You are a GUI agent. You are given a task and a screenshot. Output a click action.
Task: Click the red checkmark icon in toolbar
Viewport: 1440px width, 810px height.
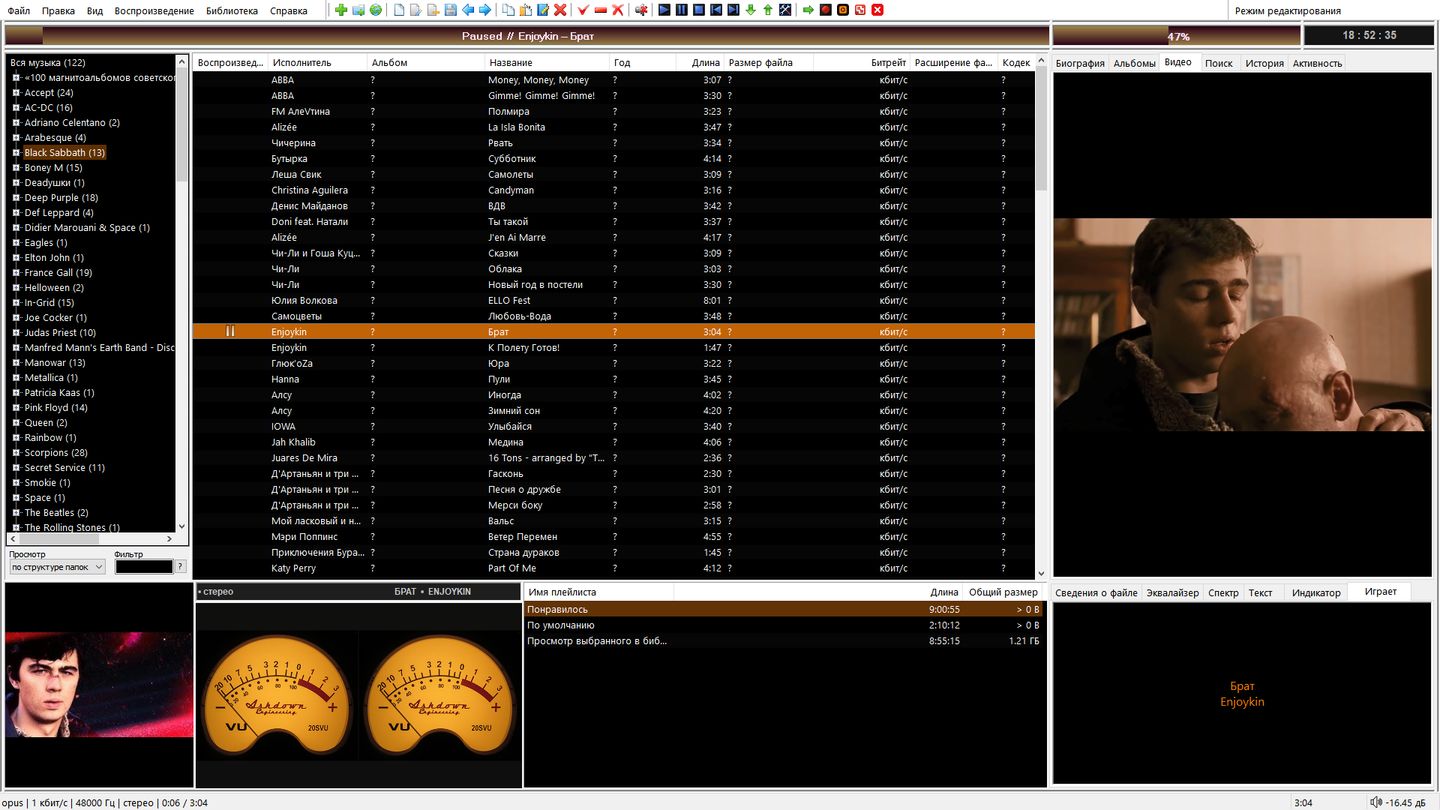583,10
